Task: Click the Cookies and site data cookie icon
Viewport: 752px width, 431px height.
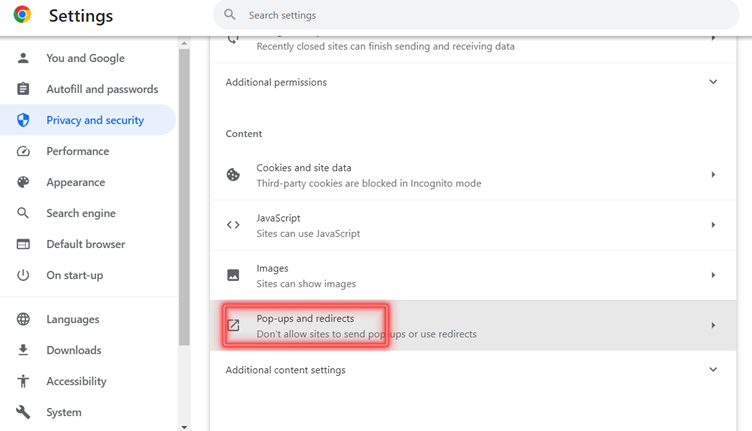Action: click(233, 175)
